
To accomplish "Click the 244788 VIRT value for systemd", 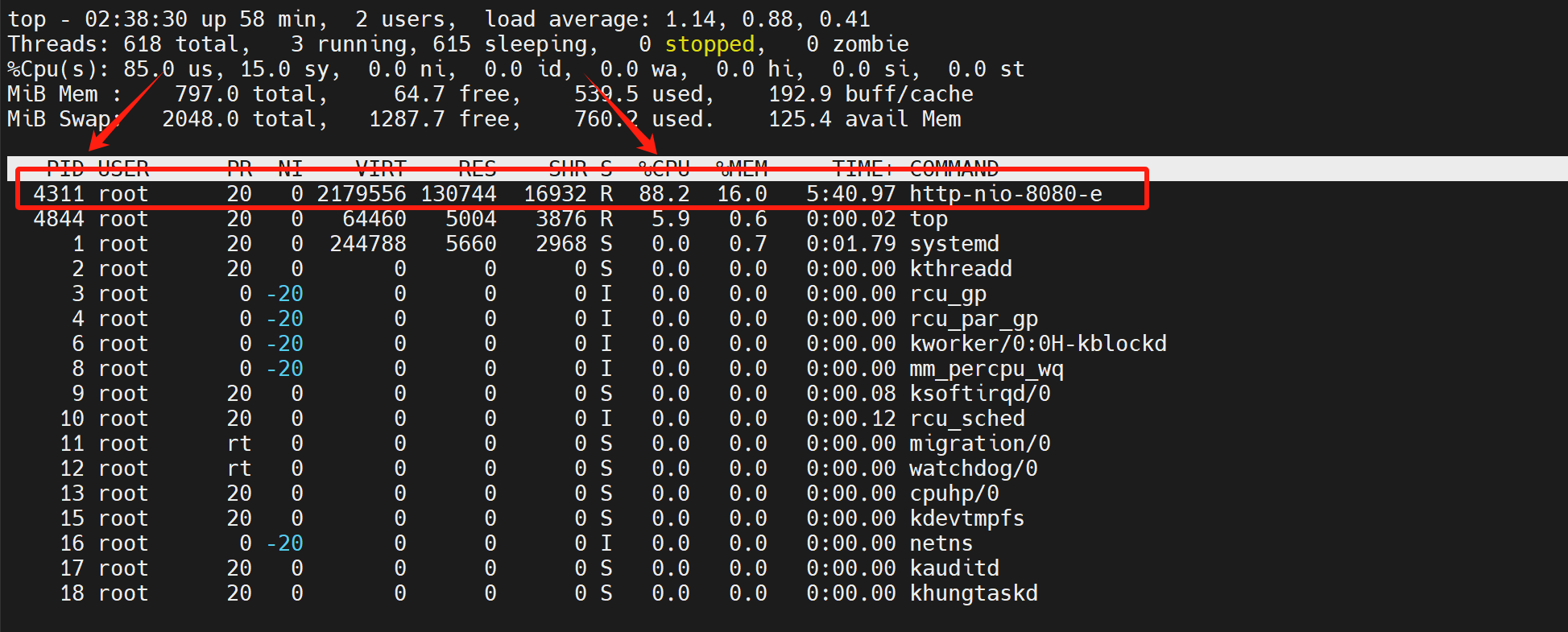I will pyautogui.click(x=368, y=244).
